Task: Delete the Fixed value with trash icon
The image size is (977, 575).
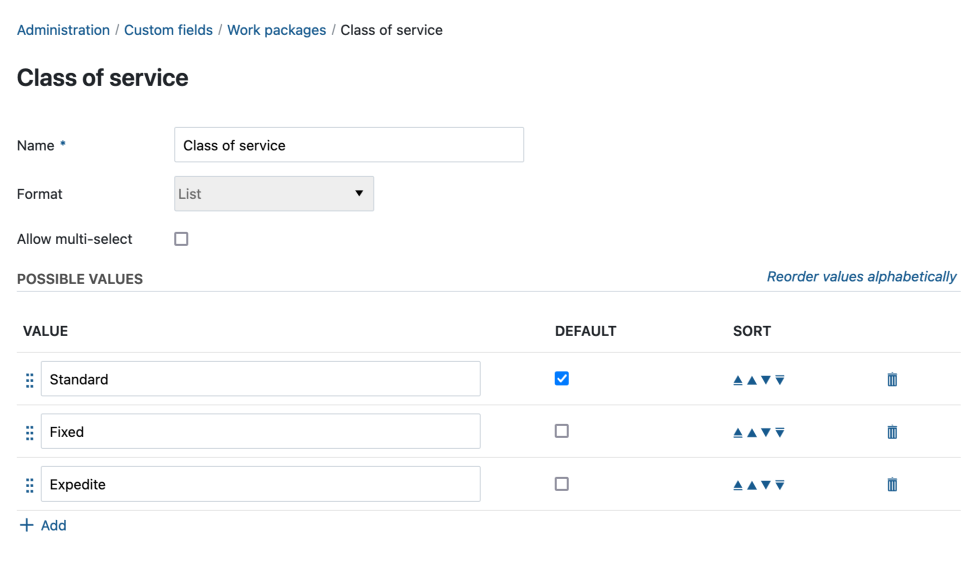Action: (x=892, y=432)
